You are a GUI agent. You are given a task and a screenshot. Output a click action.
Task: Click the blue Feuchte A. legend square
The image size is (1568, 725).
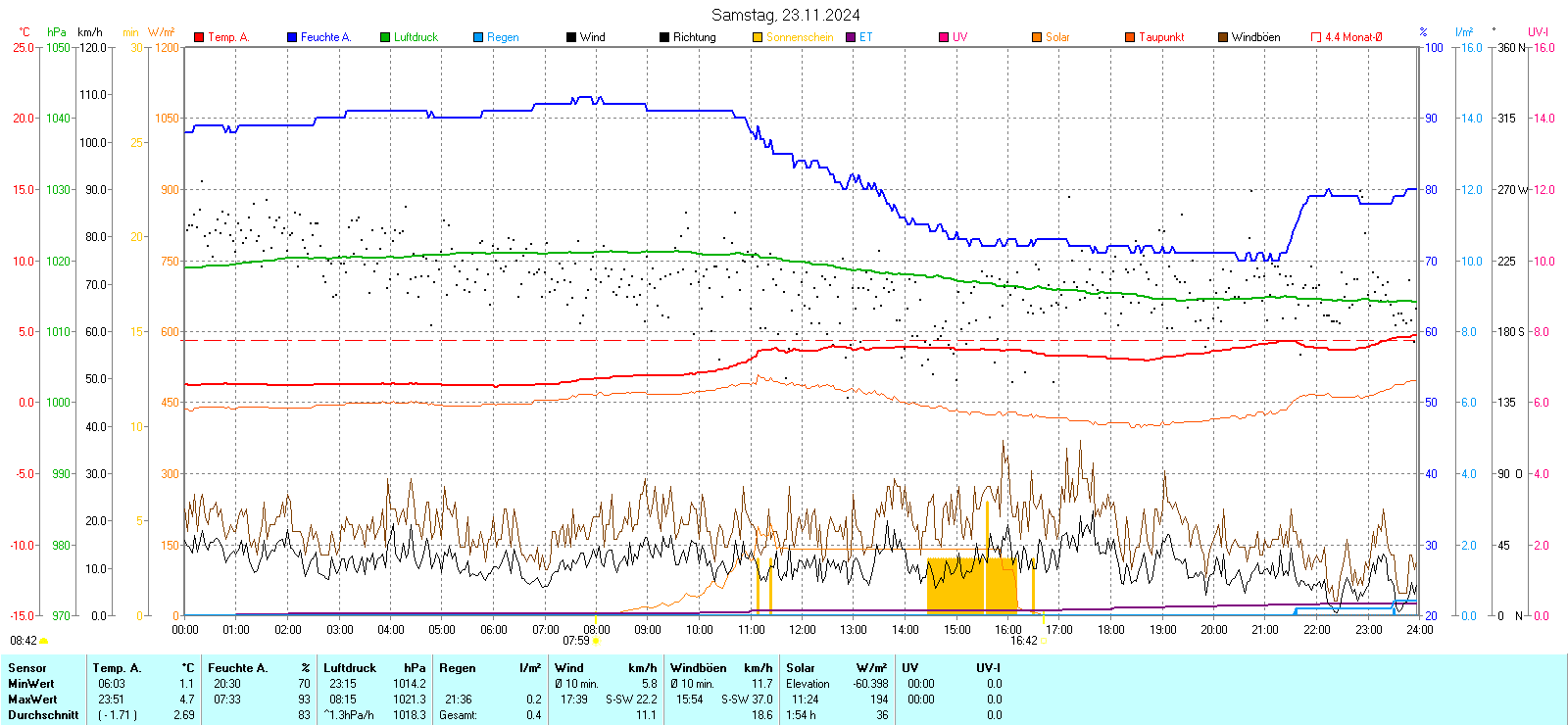tap(292, 37)
